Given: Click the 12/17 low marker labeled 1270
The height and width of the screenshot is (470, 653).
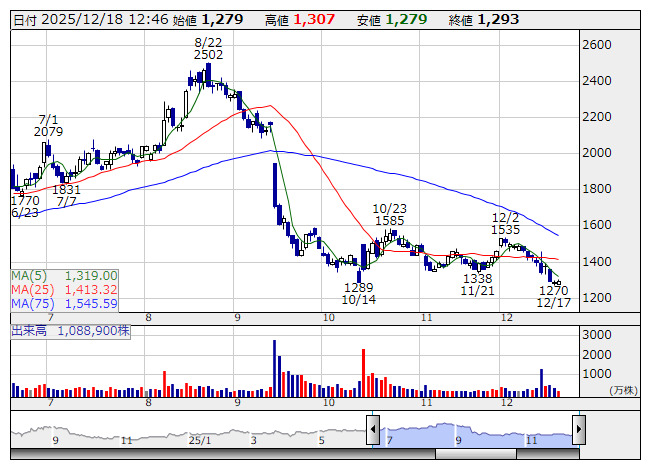Looking at the screenshot, I should pos(553,295).
